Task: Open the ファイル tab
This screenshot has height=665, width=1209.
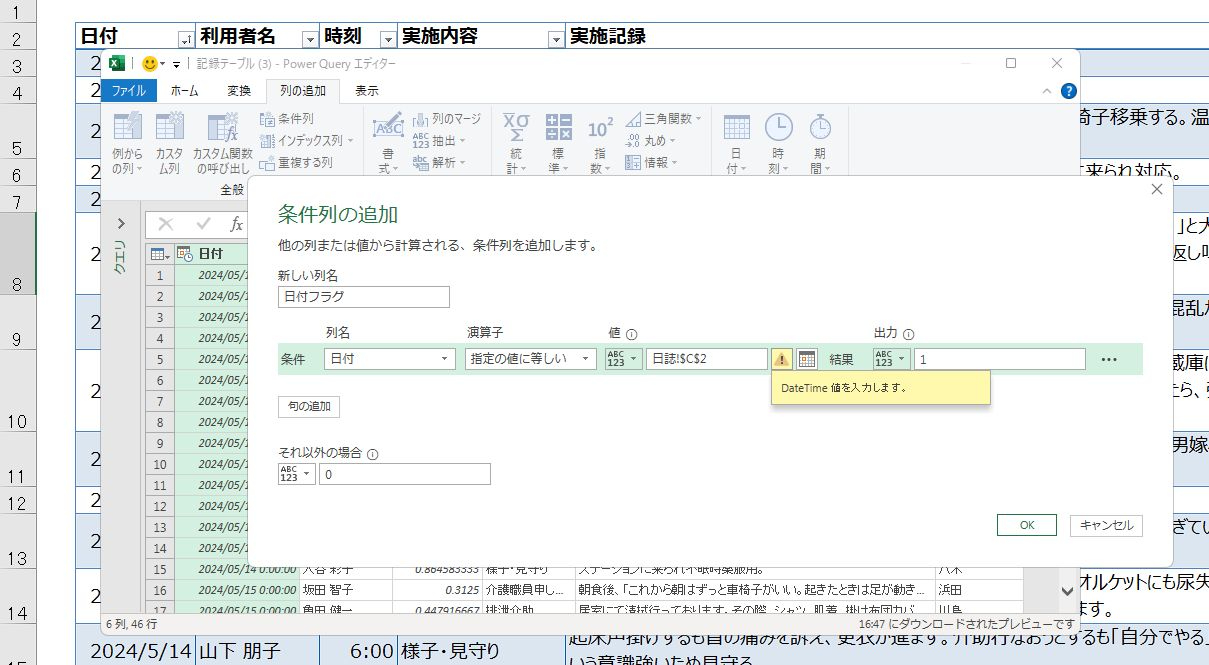Action: [128, 91]
